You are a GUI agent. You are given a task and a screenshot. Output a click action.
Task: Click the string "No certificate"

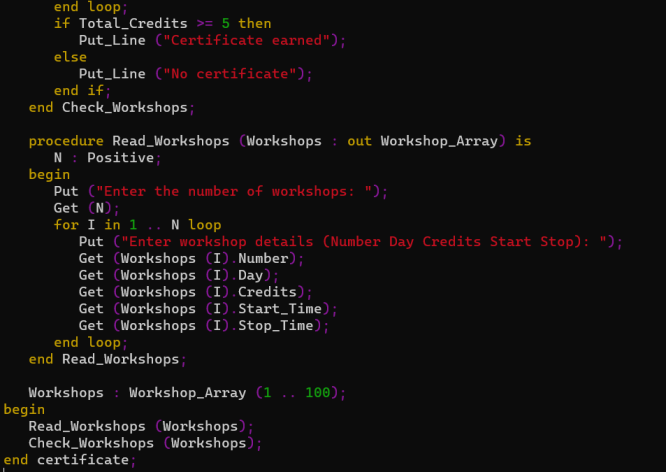coord(229,74)
